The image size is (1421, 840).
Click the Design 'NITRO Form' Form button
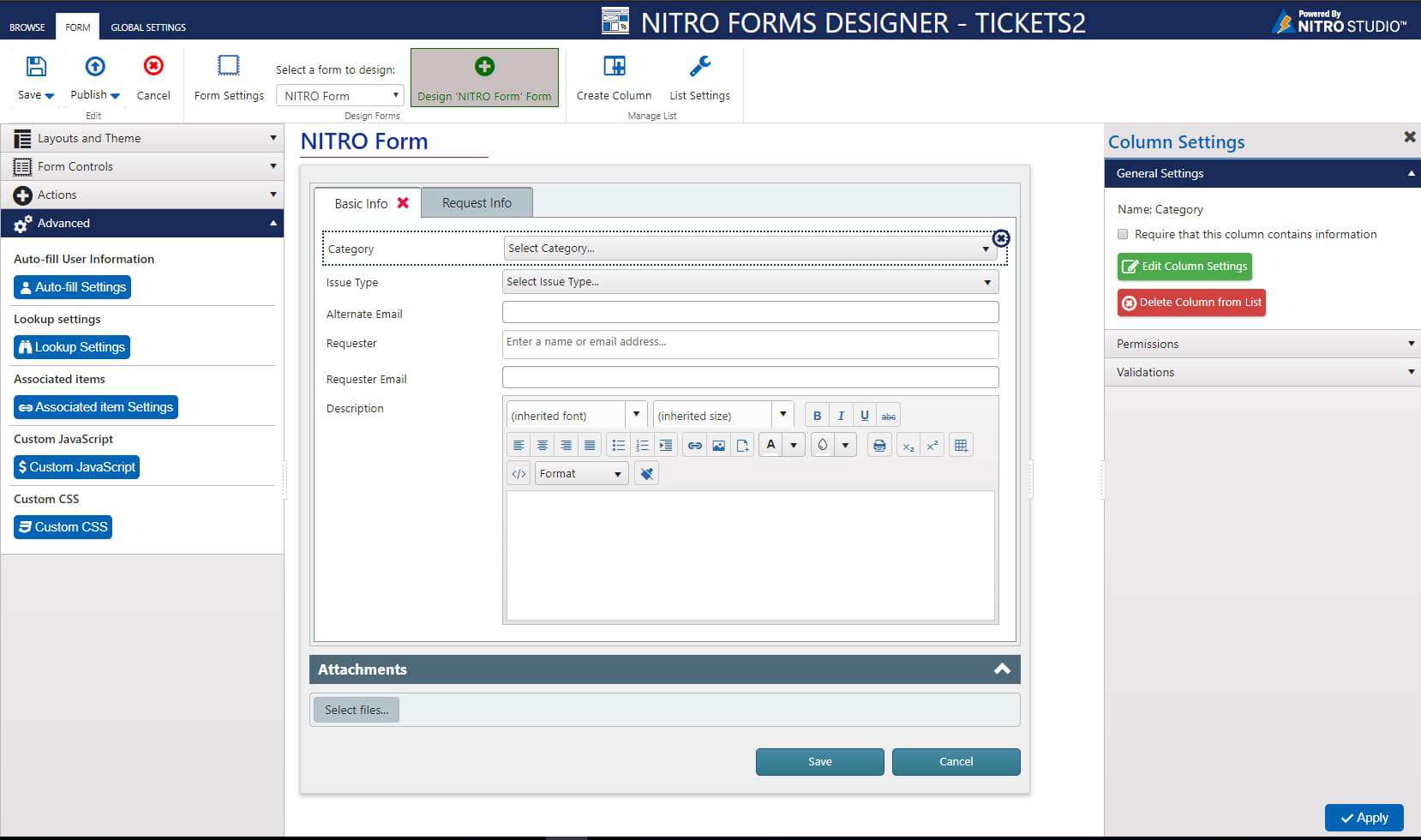(484, 78)
